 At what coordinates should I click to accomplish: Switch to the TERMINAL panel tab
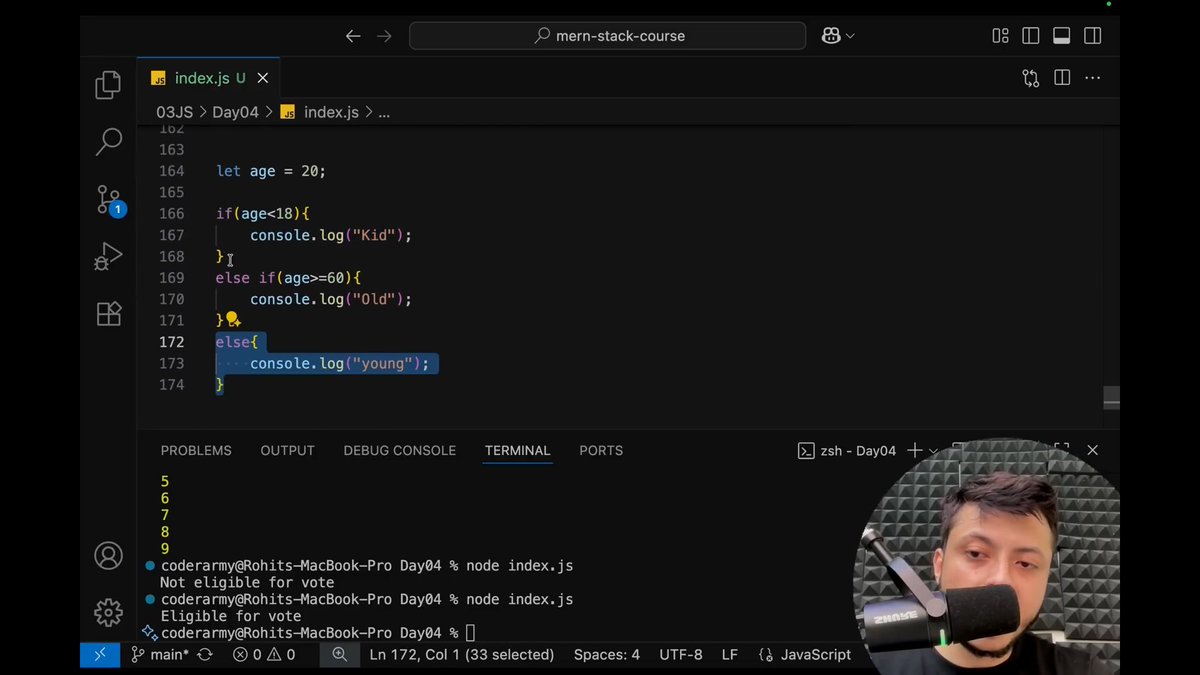[x=517, y=451]
